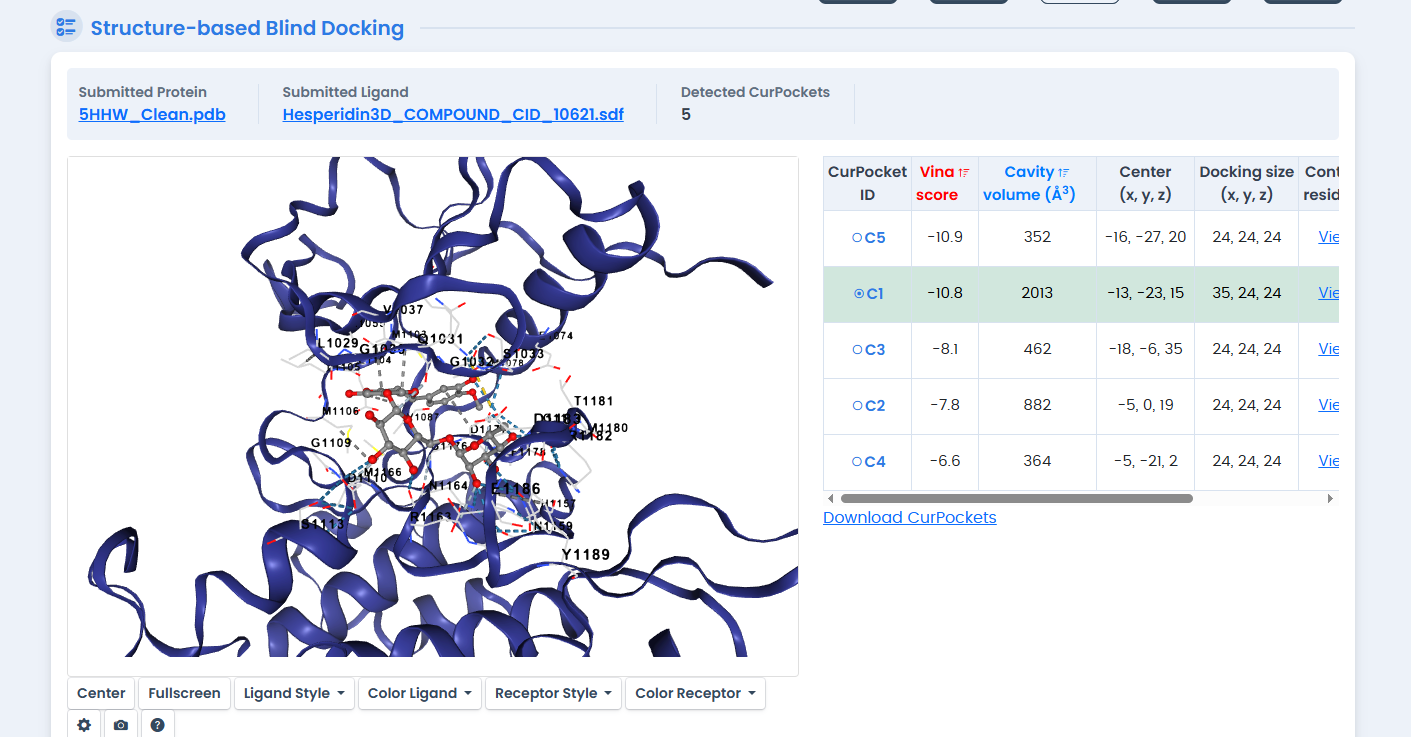Click the Download CurPockets link
This screenshot has width=1411, height=737.
(x=909, y=517)
